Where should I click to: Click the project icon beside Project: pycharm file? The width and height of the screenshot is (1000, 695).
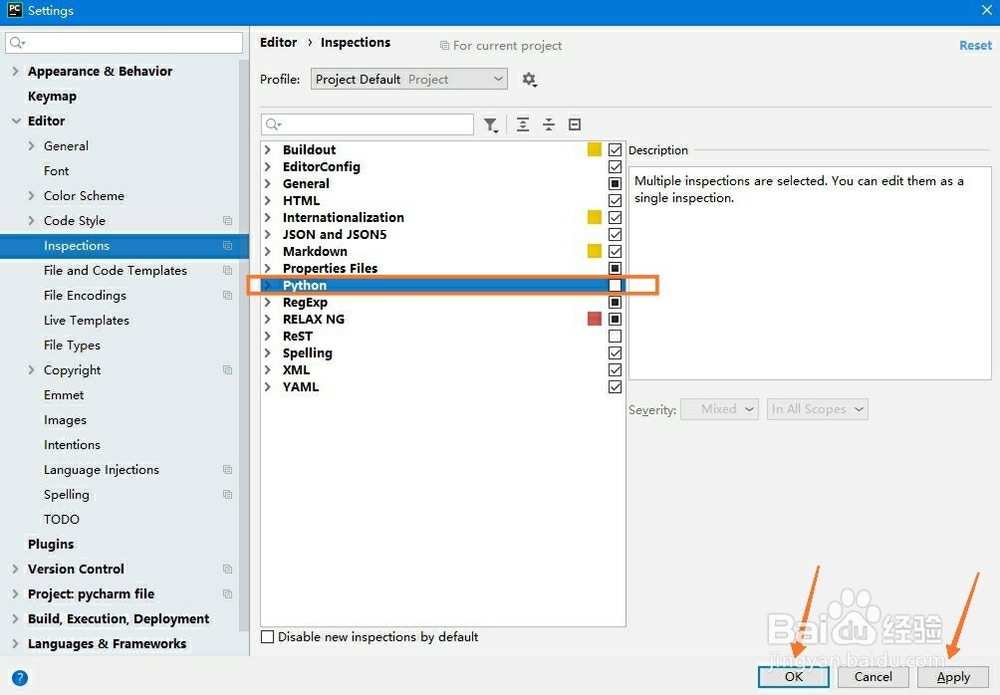(x=227, y=594)
